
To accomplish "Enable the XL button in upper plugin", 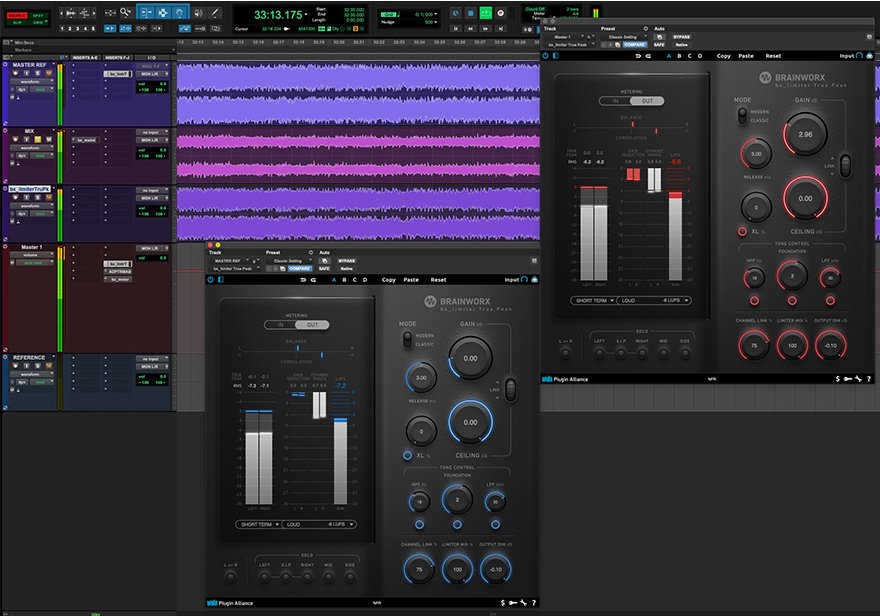I will (743, 231).
